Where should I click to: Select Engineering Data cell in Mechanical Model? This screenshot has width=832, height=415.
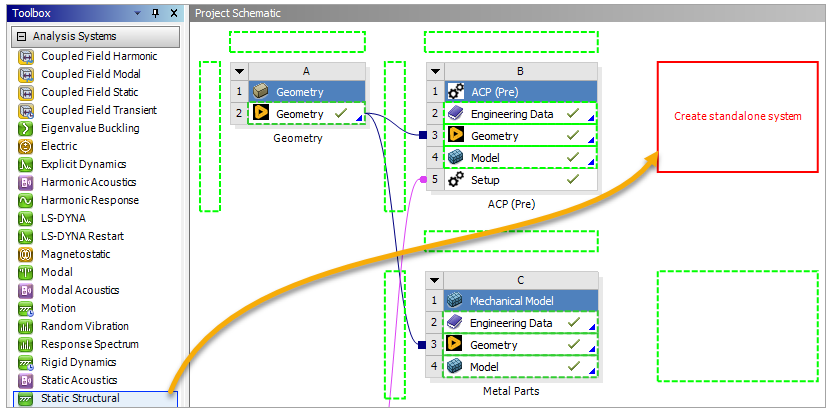[520, 323]
